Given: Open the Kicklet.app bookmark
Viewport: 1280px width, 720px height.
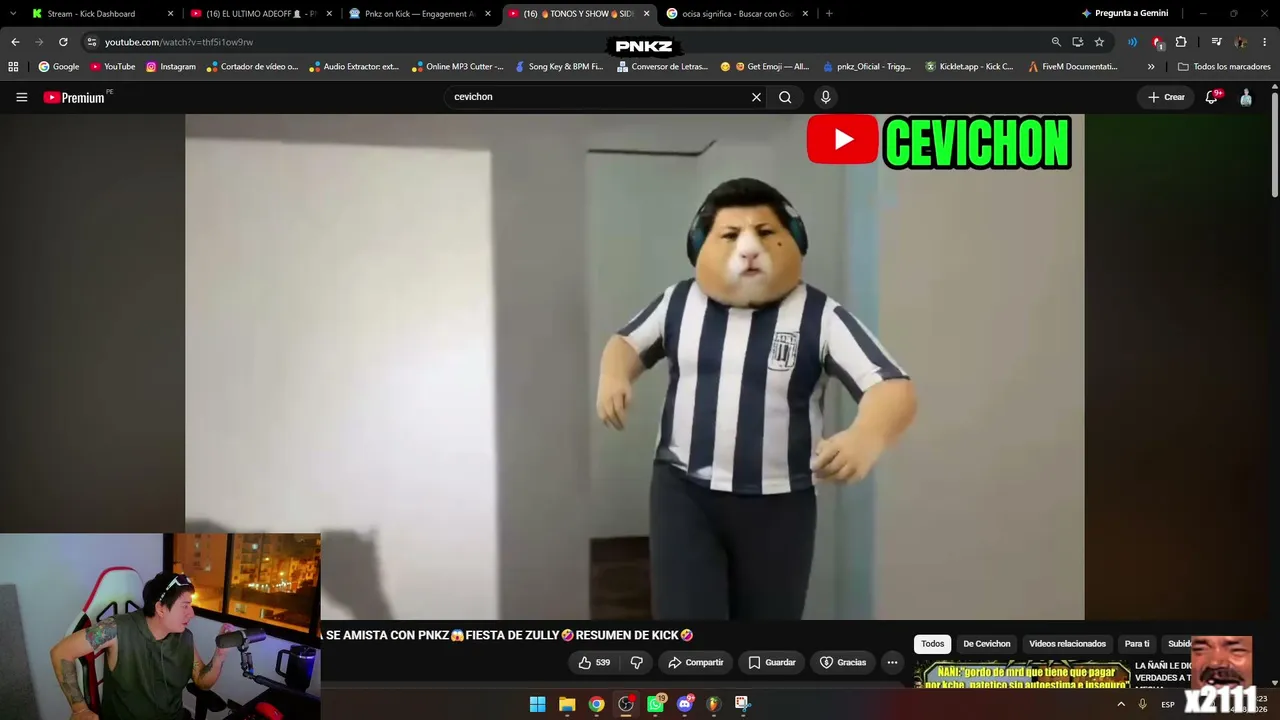Looking at the screenshot, I should coord(969,67).
